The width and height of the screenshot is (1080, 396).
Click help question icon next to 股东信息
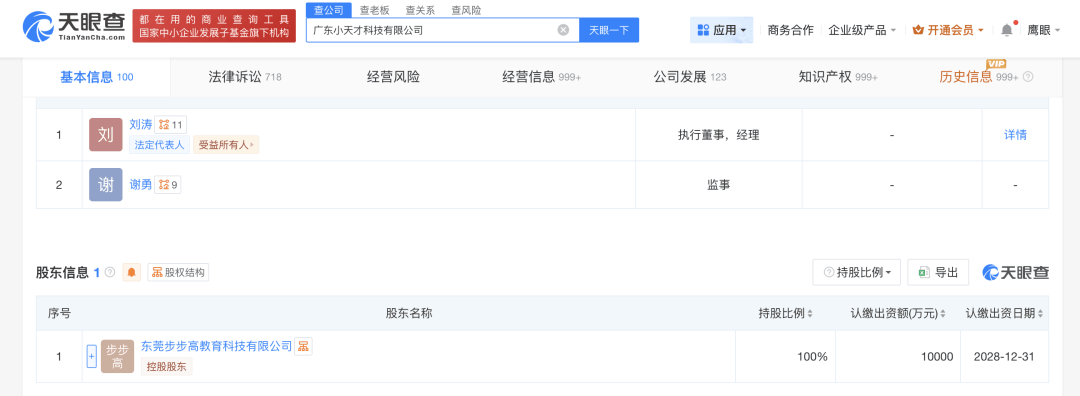(110, 273)
